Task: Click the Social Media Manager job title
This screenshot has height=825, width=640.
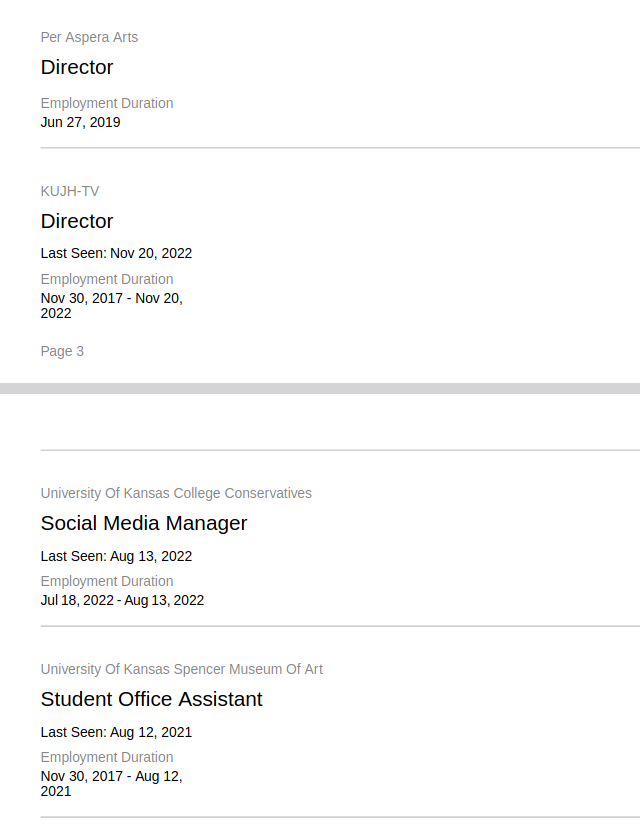Action: [x=144, y=523]
